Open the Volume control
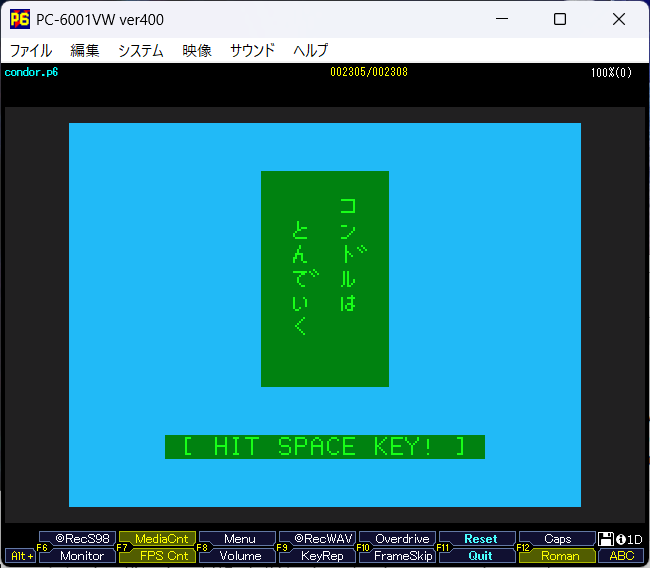 click(240, 556)
